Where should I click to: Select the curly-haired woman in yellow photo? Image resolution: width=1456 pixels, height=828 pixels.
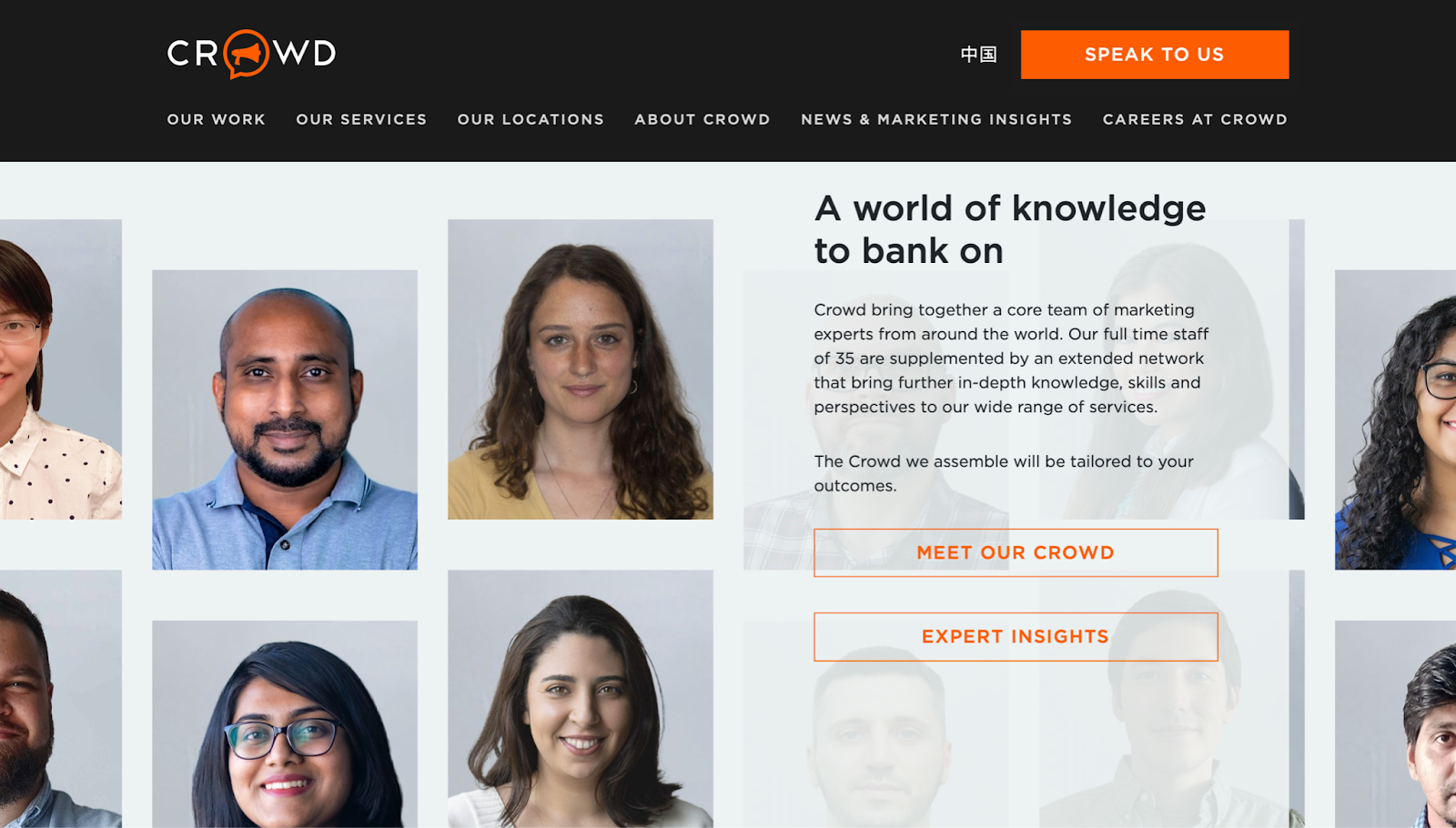581,369
